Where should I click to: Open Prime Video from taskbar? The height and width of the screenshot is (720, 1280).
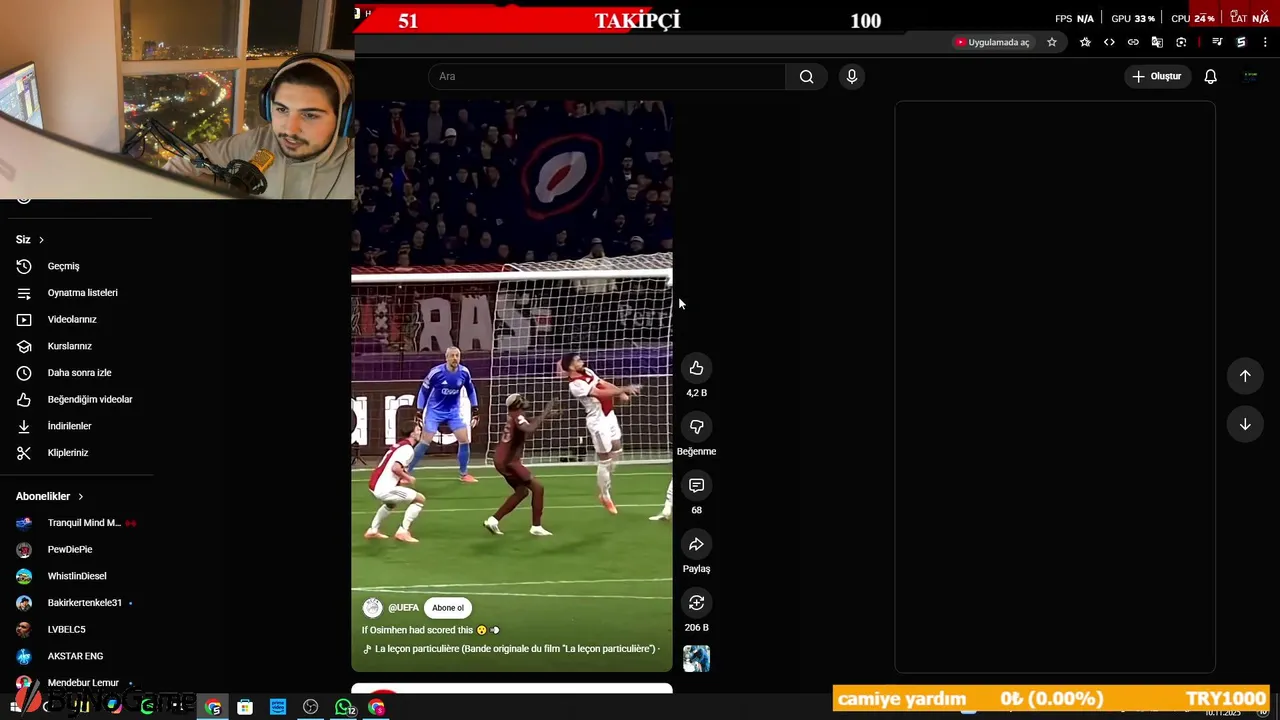click(278, 708)
